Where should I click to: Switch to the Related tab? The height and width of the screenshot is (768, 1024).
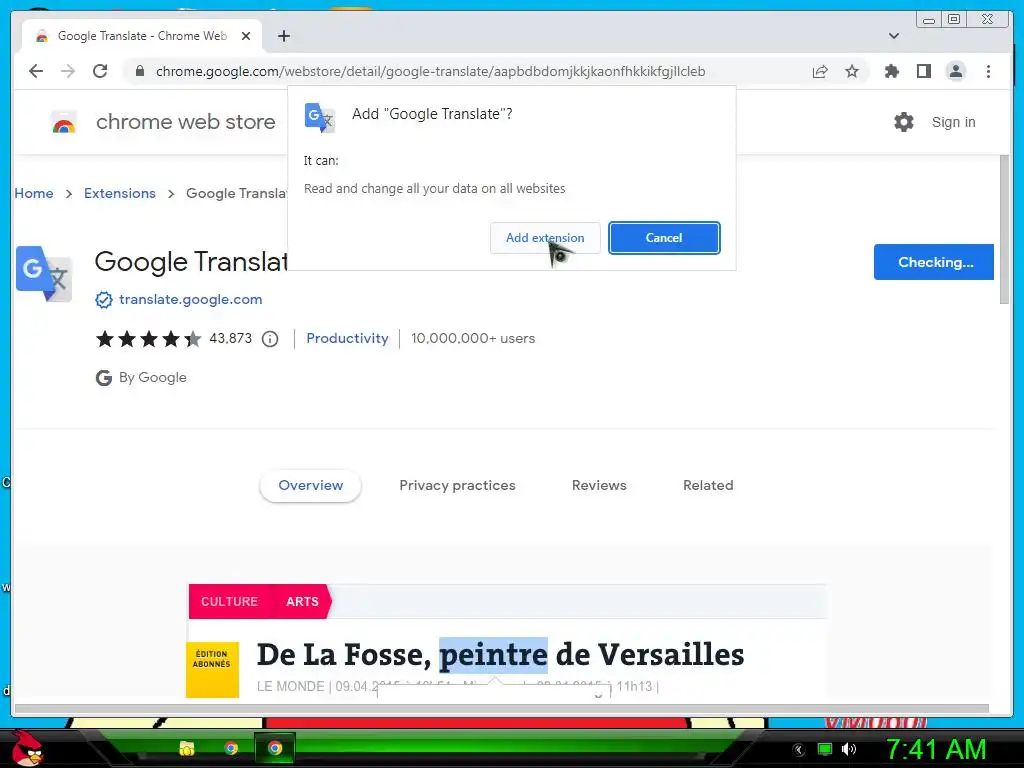(x=708, y=485)
